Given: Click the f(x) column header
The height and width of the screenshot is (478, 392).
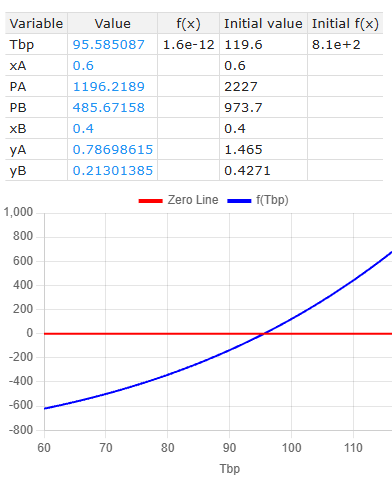Looking at the screenshot, I should (188, 23).
